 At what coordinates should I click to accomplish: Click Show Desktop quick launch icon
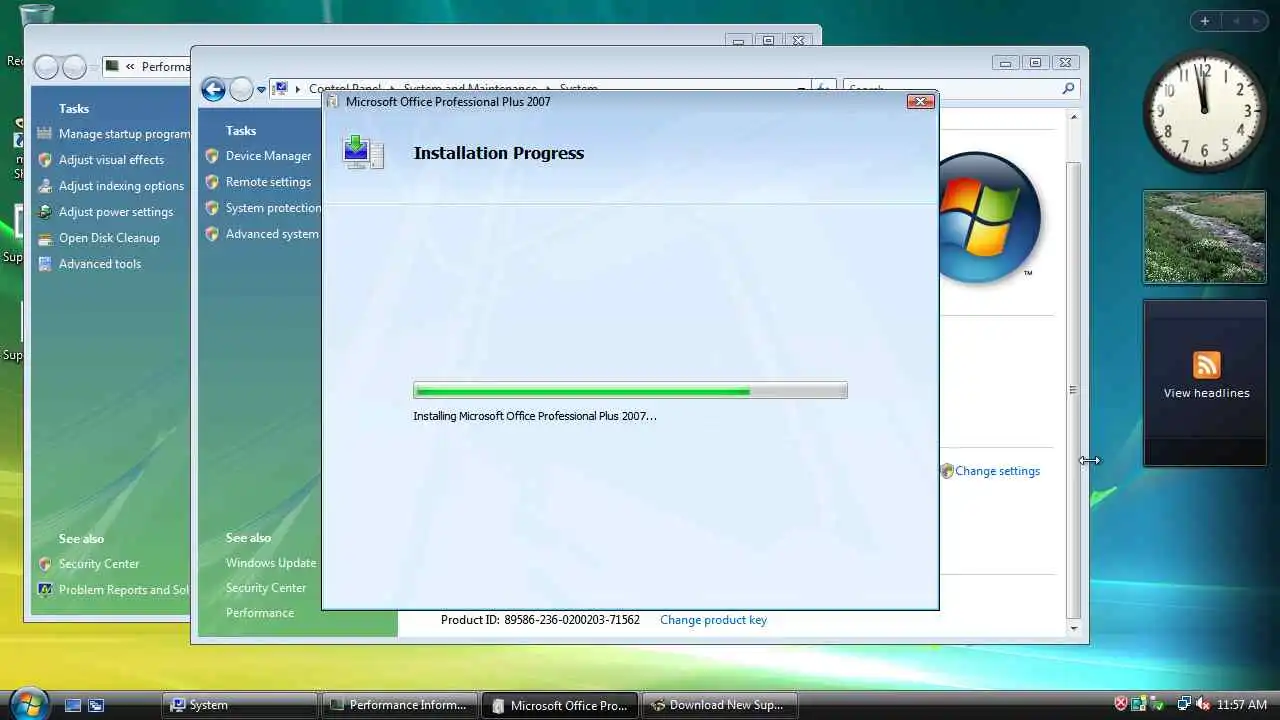pos(73,705)
